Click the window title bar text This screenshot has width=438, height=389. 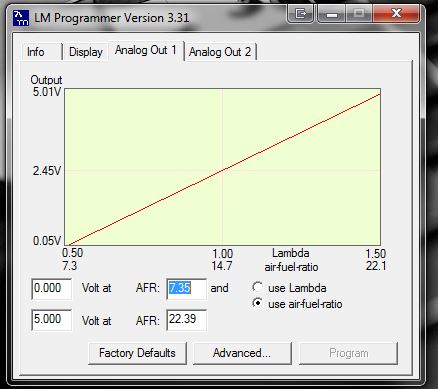112,18
